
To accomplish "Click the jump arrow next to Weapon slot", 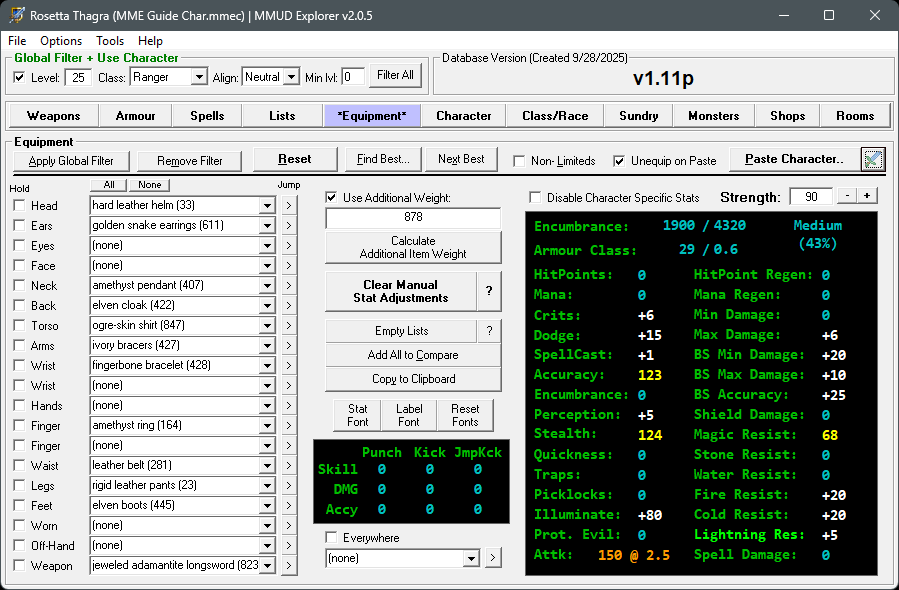I will (x=289, y=566).
